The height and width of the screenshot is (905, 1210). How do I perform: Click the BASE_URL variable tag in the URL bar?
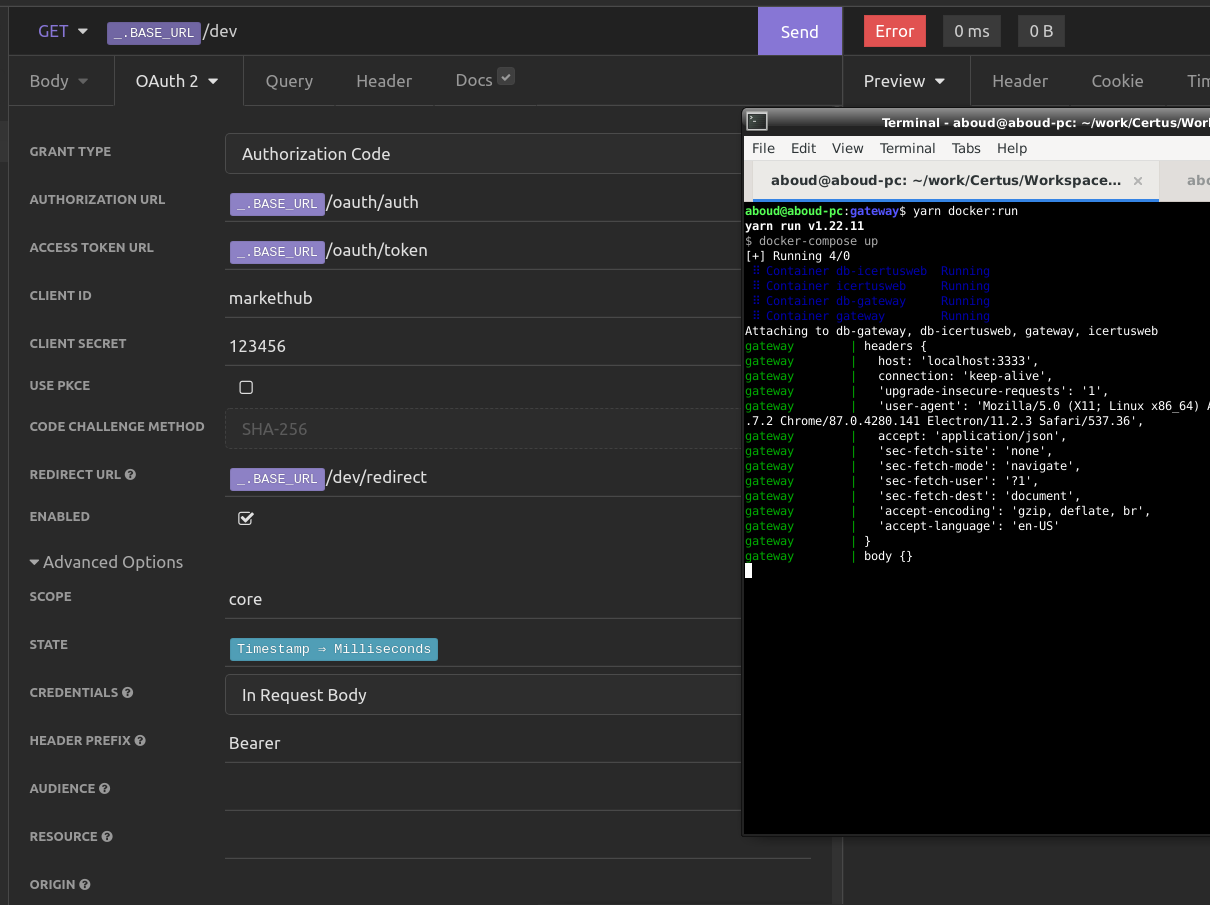tap(154, 33)
